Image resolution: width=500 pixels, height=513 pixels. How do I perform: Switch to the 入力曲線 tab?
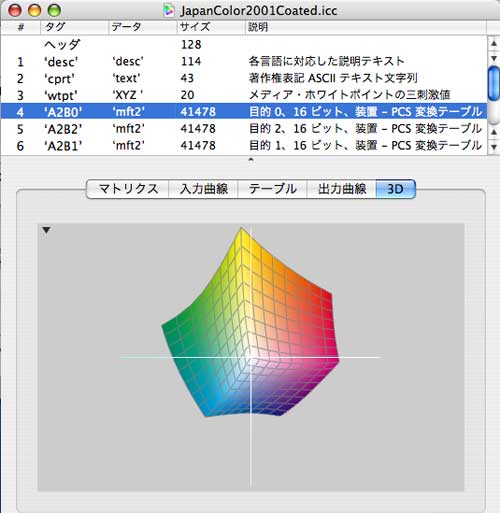(204, 189)
